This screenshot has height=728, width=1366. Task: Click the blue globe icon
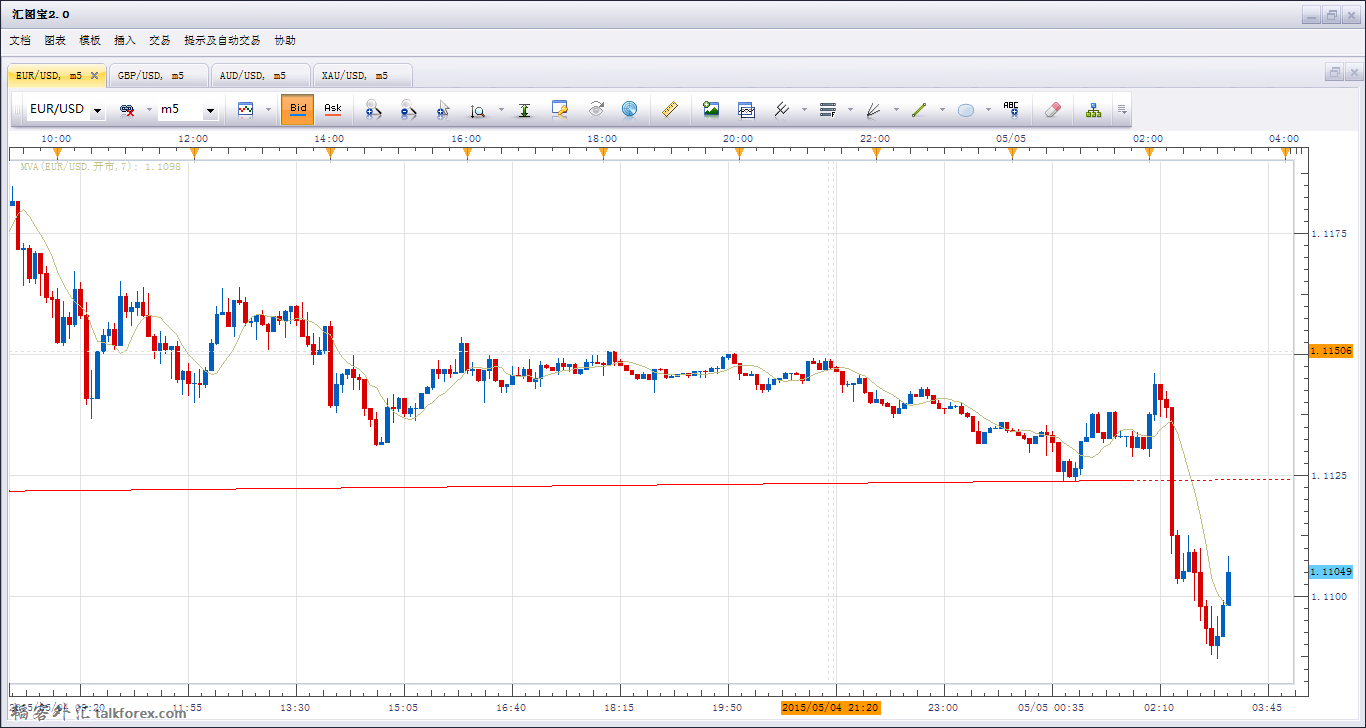629,110
